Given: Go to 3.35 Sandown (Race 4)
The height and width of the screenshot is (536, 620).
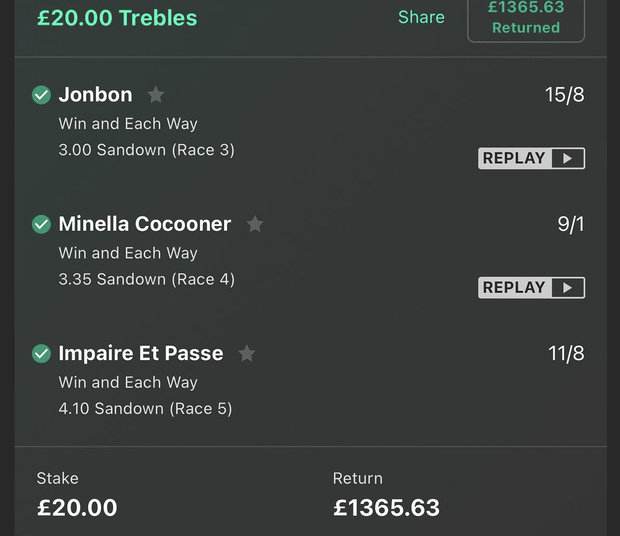Looking at the screenshot, I should click(146, 279).
